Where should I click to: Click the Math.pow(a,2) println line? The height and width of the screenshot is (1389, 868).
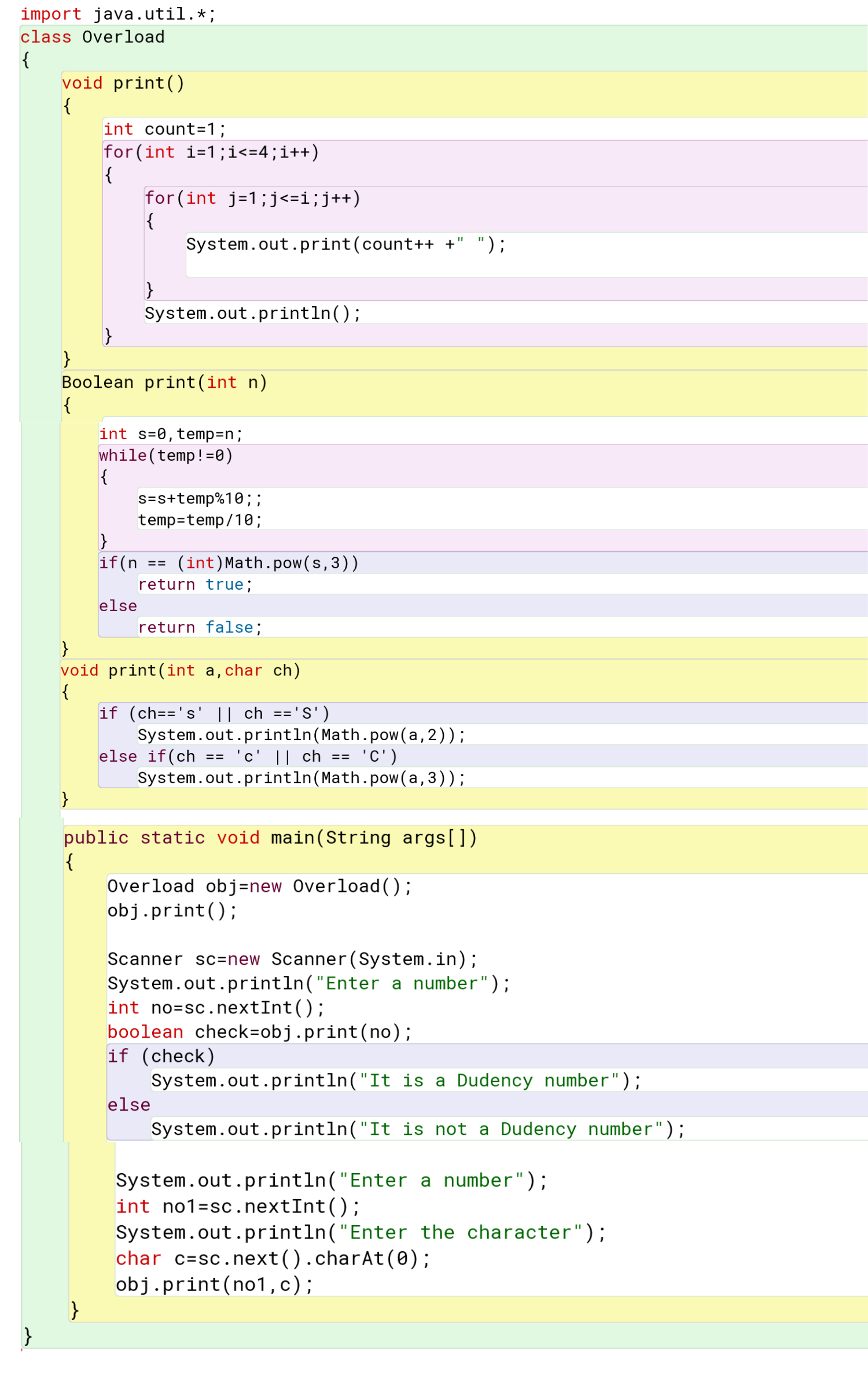click(301, 734)
